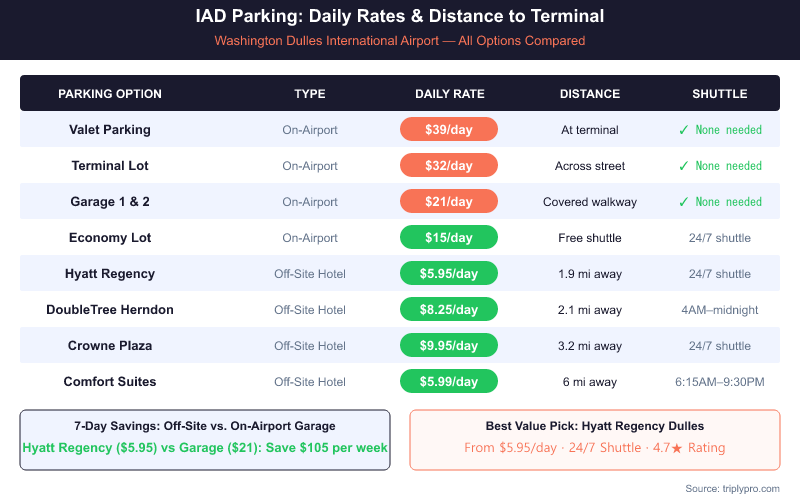The width and height of the screenshot is (800, 500).
Task: Click the Shuttle column header
Action: (720, 94)
